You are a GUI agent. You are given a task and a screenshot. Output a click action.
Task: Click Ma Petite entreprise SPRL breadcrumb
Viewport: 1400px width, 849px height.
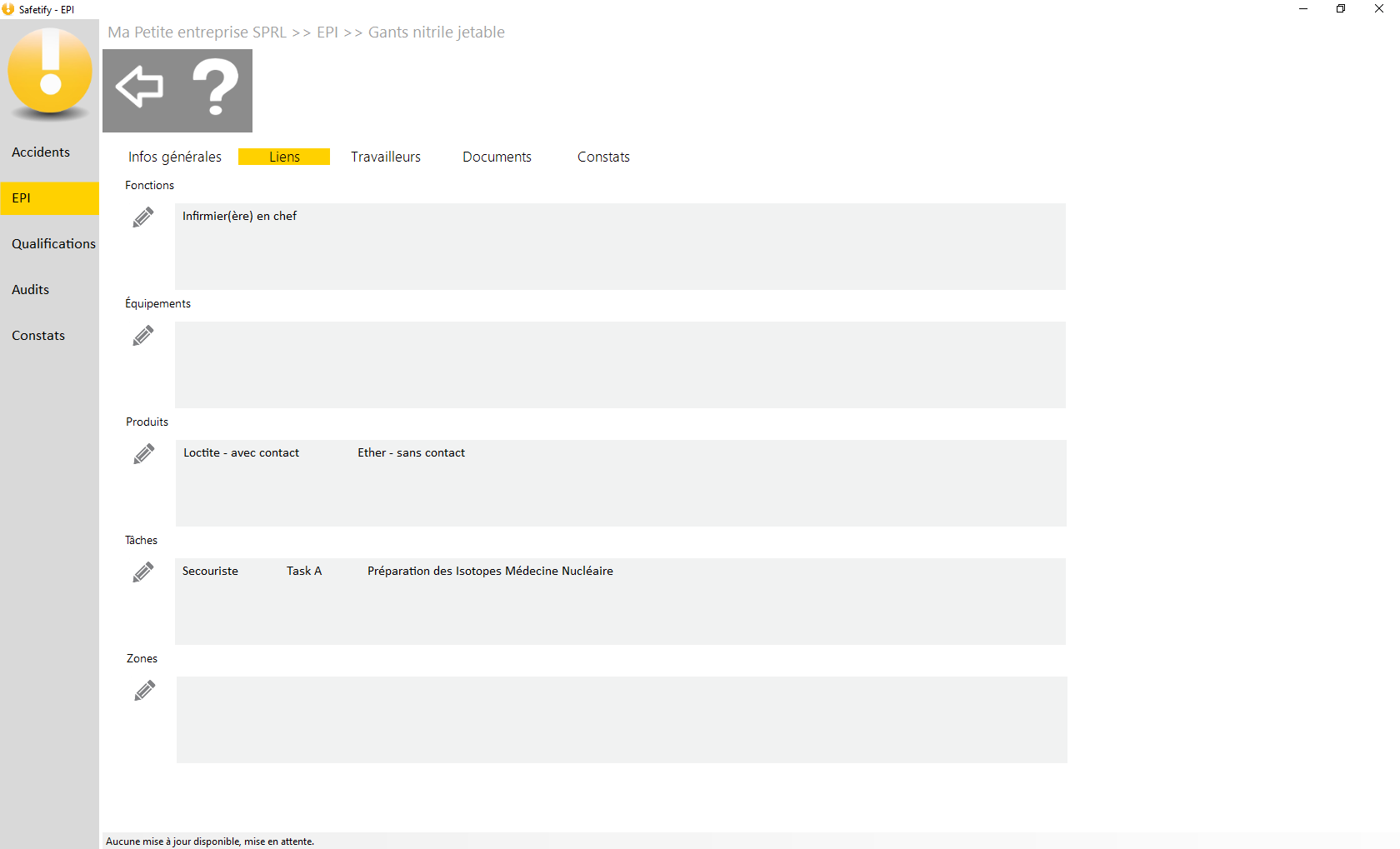197,32
